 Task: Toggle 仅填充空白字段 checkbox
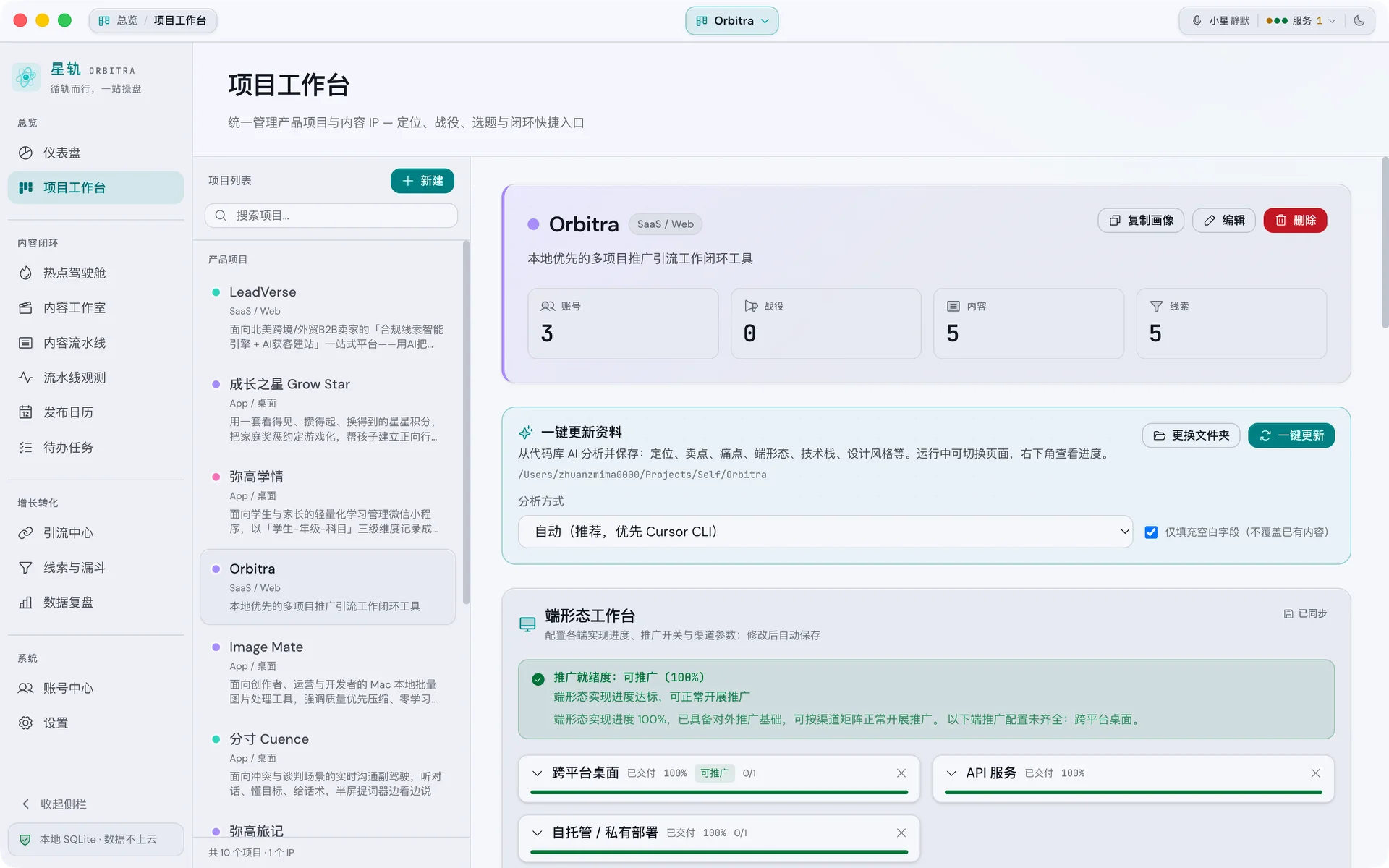point(1151,532)
